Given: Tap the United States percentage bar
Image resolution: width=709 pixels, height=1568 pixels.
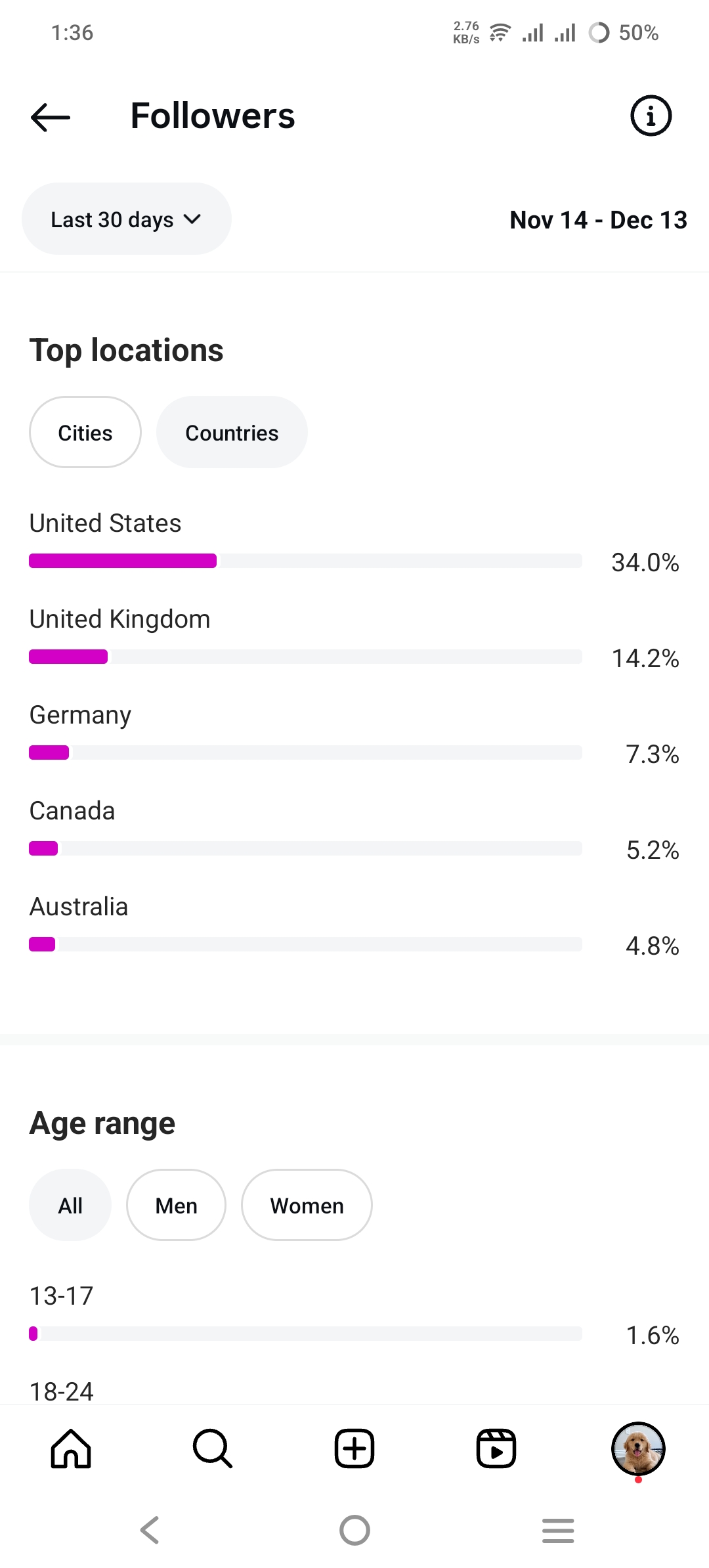Looking at the screenshot, I should tap(305, 561).
